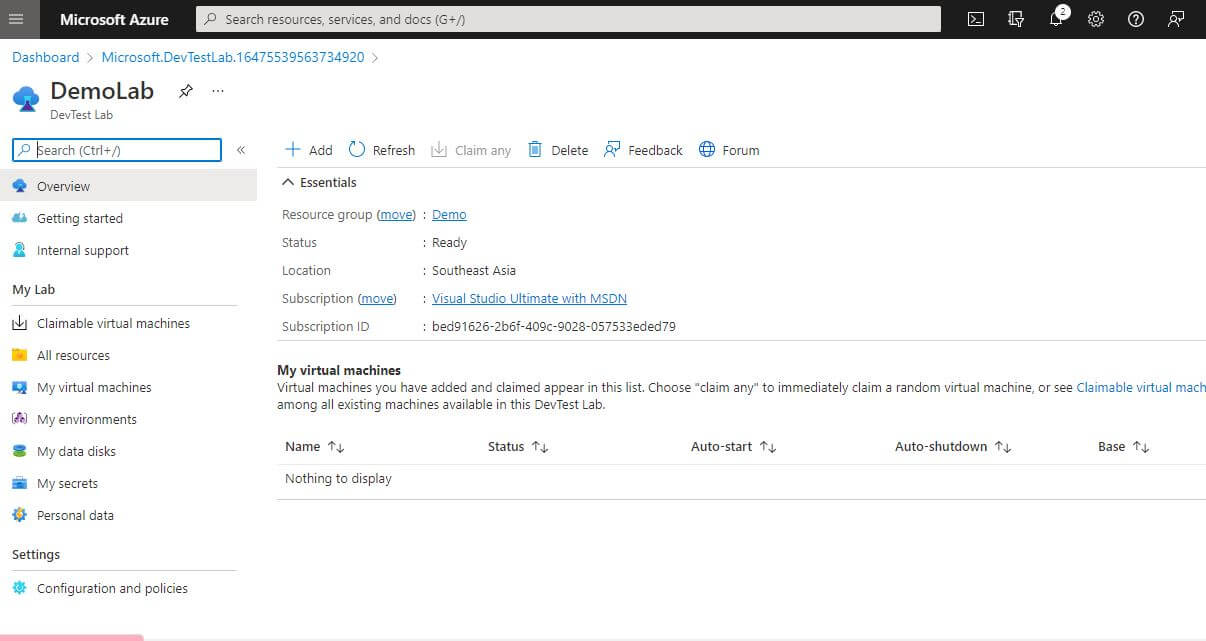1206x641 pixels.
Task: Select the Subscription ID value text
Action: pos(554,327)
